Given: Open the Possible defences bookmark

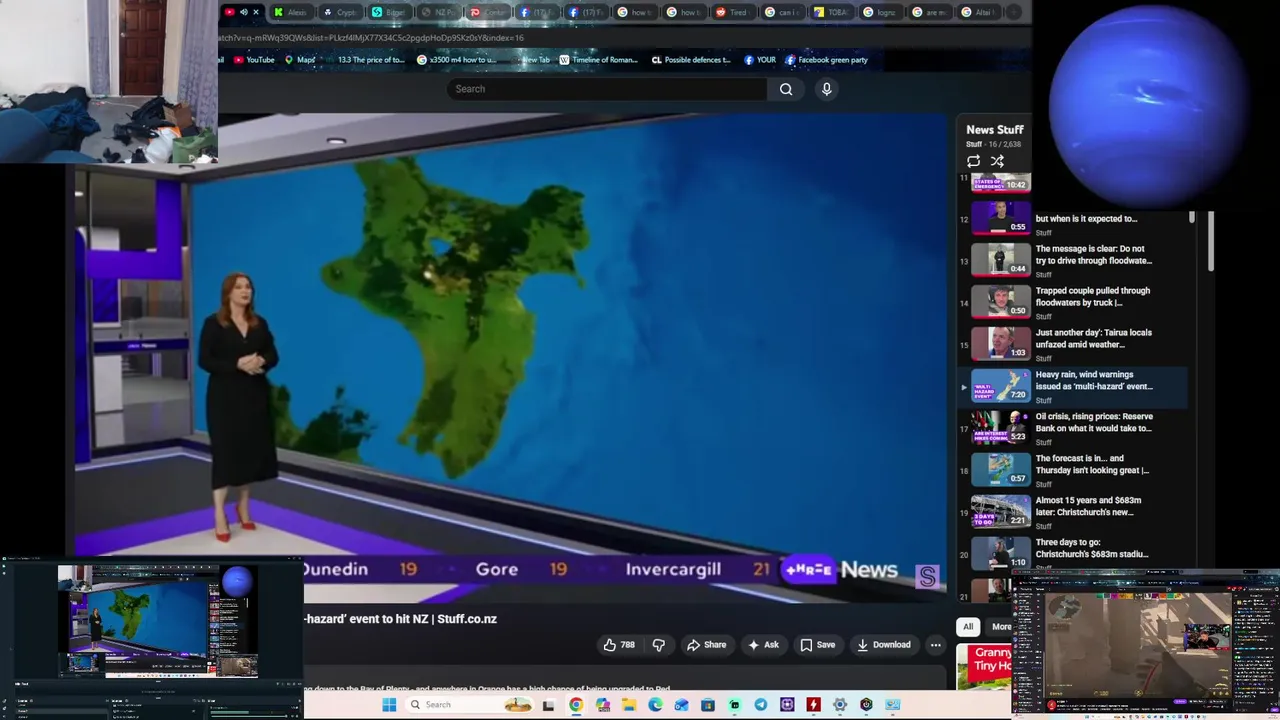Looking at the screenshot, I should 691,60.
